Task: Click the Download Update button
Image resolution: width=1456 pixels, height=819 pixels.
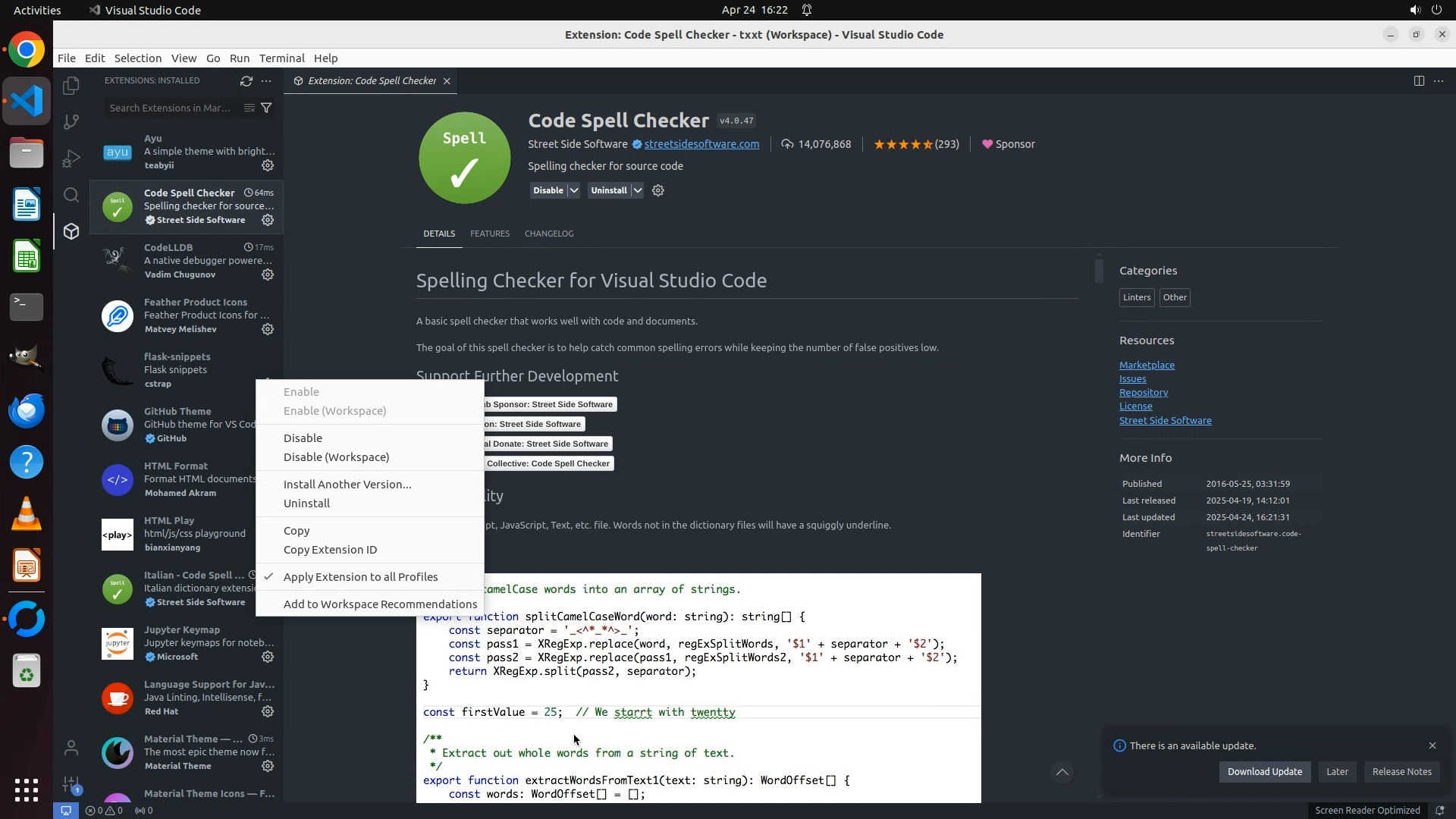Action: tap(1264, 771)
